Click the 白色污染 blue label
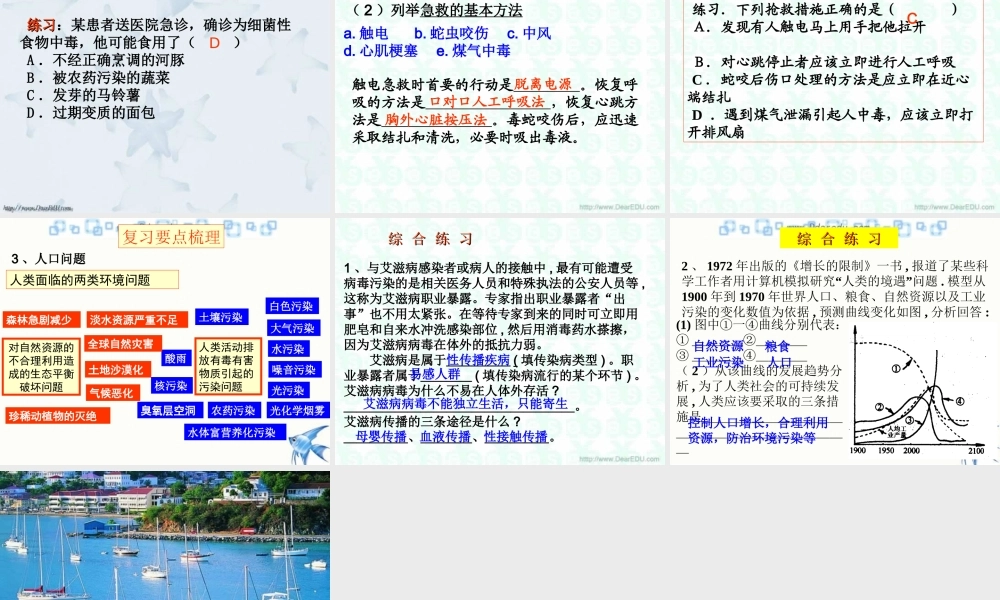1000x600 pixels. [x=292, y=306]
